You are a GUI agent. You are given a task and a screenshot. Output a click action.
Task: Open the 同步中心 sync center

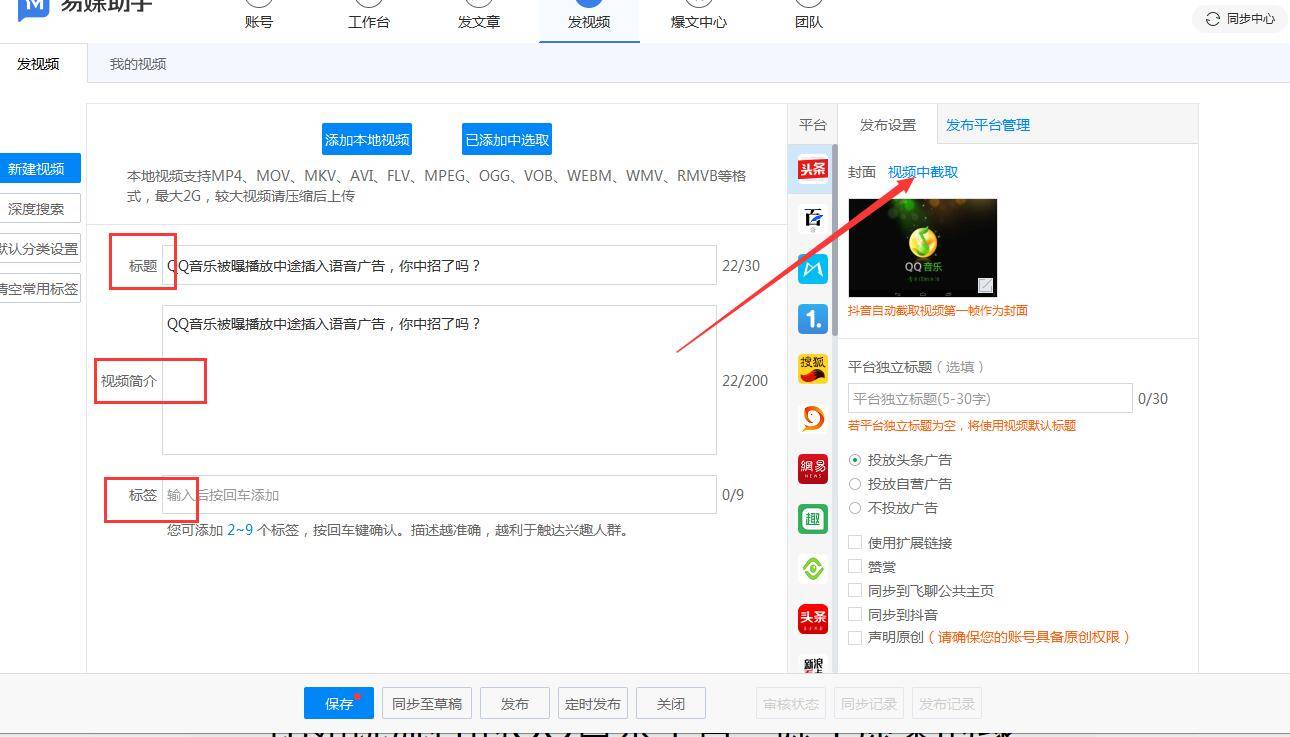[1240, 19]
